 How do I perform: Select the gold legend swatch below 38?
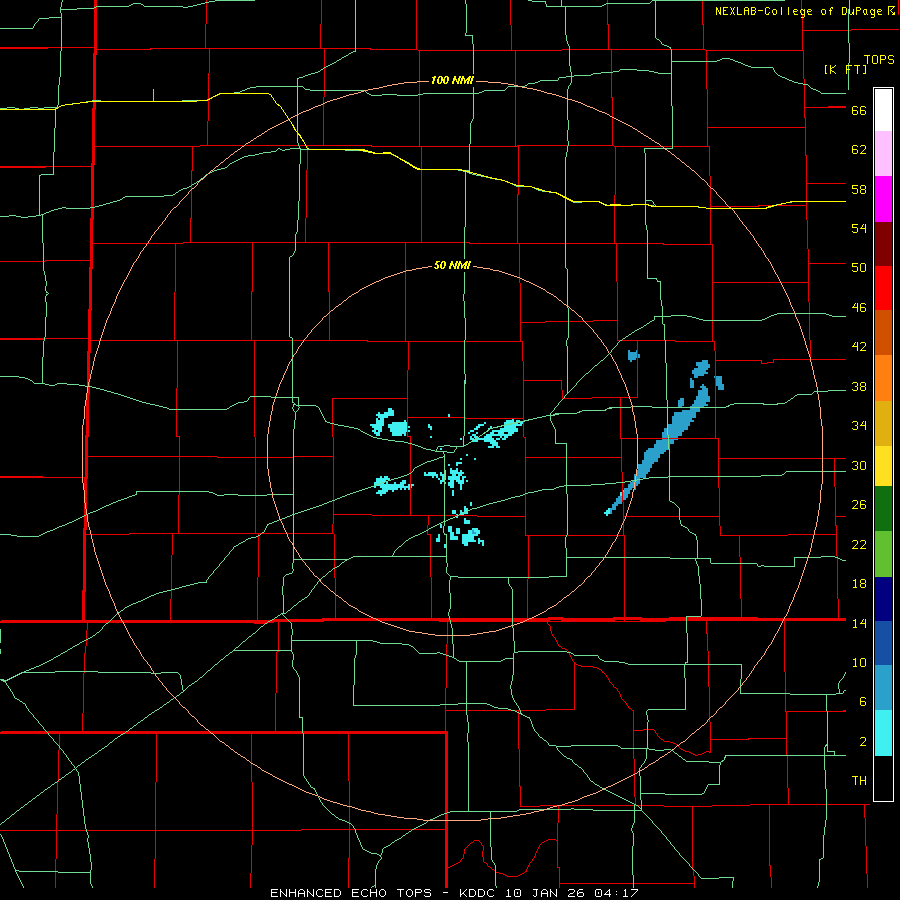point(883,423)
